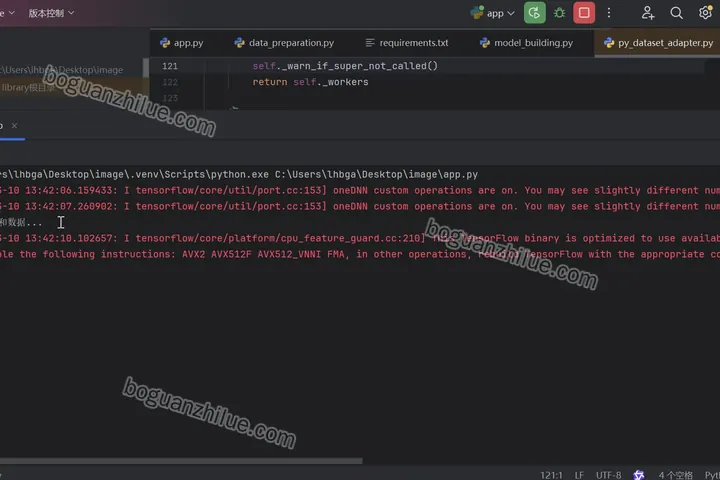Open the add user collaboration icon
720x480 pixels.
648,13
